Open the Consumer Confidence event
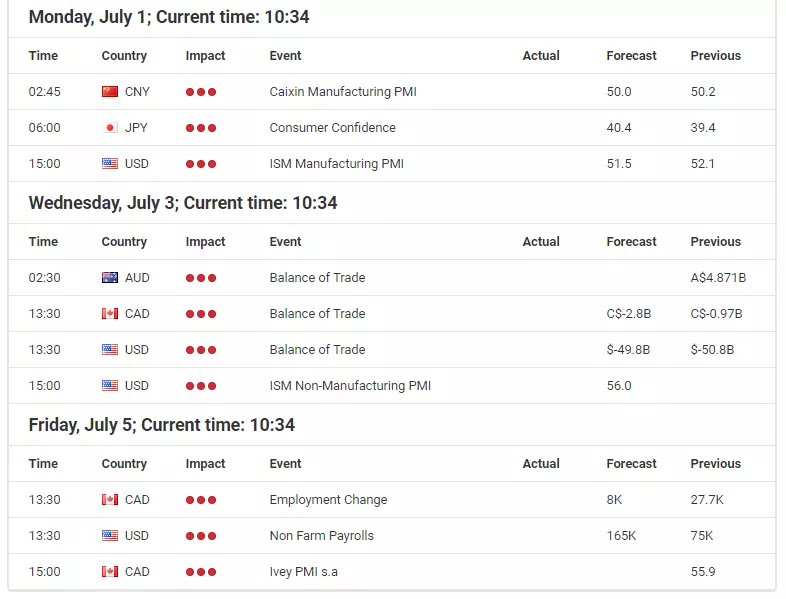This screenshot has width=786, height=599. 332,128
